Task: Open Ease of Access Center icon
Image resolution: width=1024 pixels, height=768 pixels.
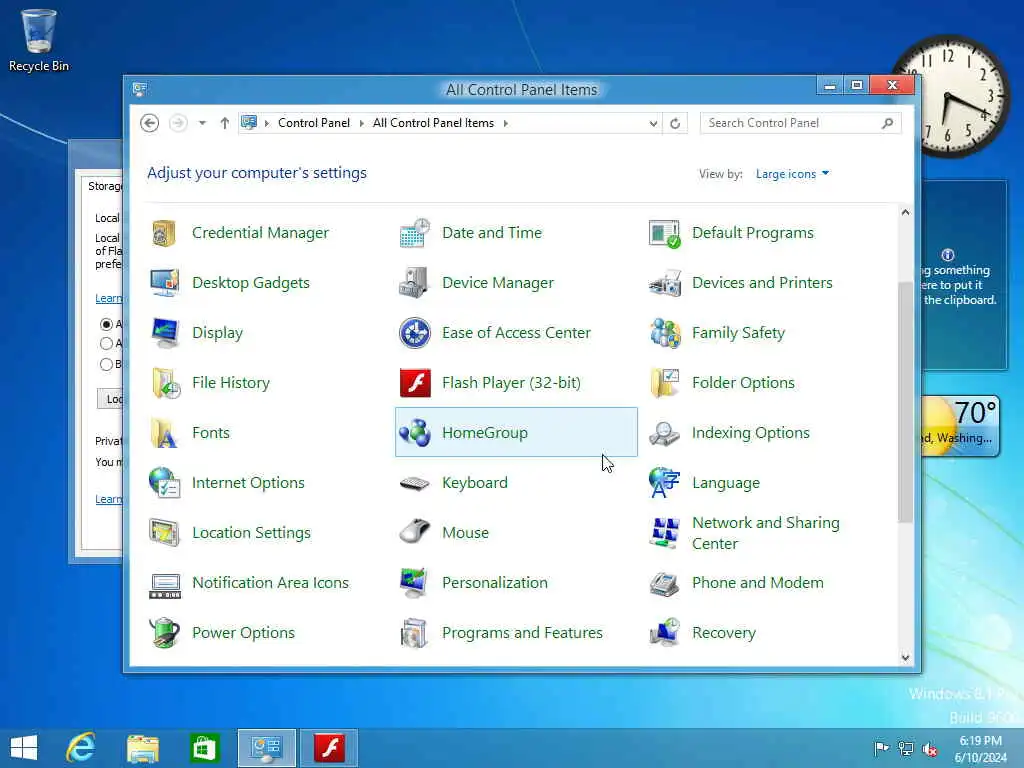Action: 415,333
